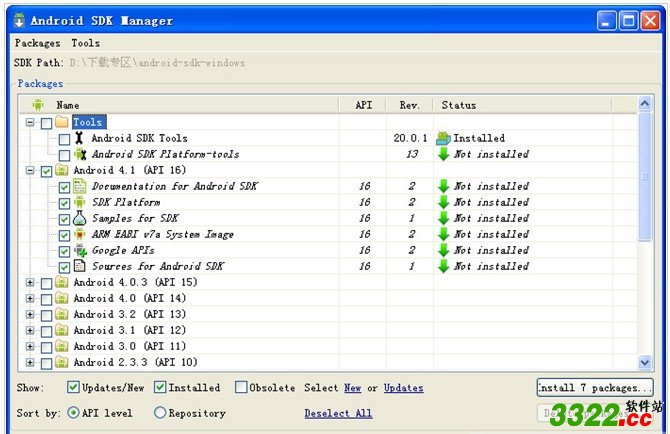Click the API column header

click(x=363, y=105)
